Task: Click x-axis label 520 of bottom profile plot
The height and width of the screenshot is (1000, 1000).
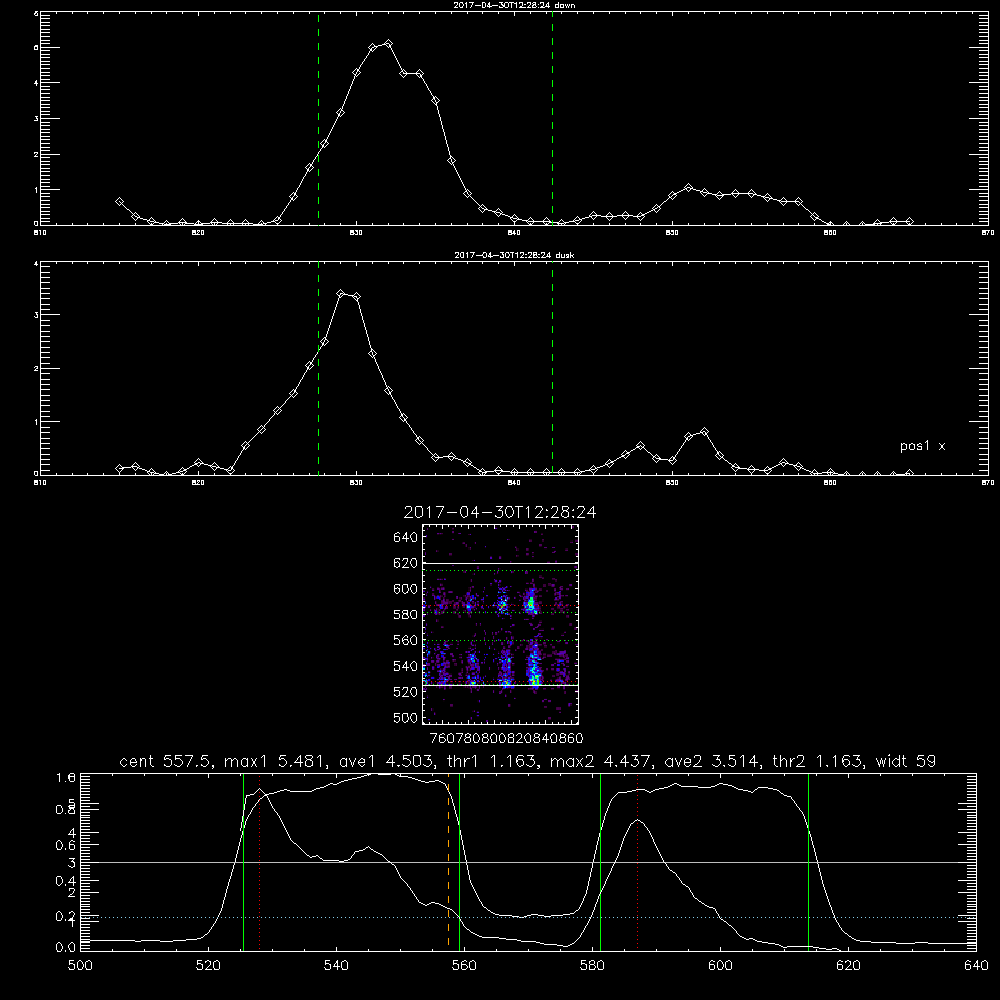Action: point(208,966)
